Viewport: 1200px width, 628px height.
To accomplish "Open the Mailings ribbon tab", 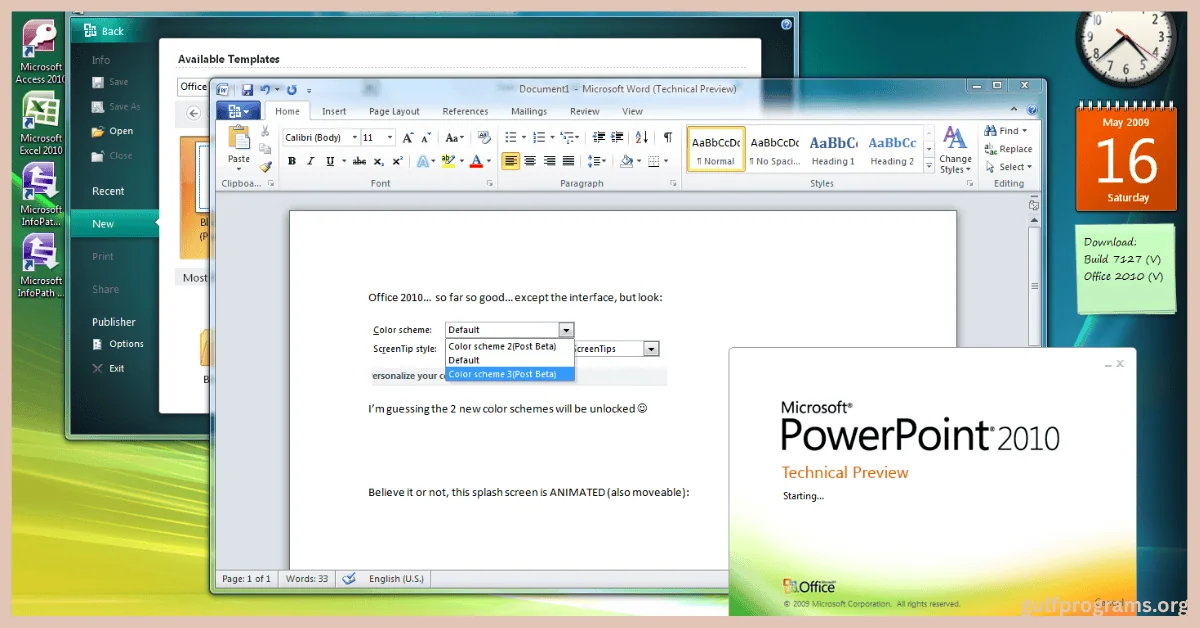I will (529, 111).
